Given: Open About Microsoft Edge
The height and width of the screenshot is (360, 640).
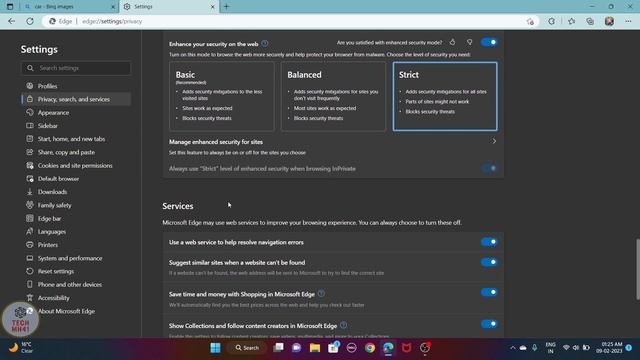Looking at the screenshot, I should (x=66, y=311).
